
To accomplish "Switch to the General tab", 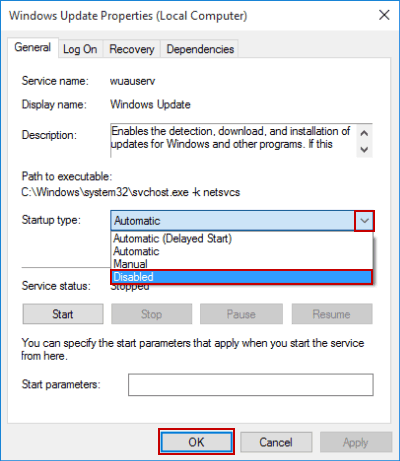I will pyautogui.click(x=33, y=48).
